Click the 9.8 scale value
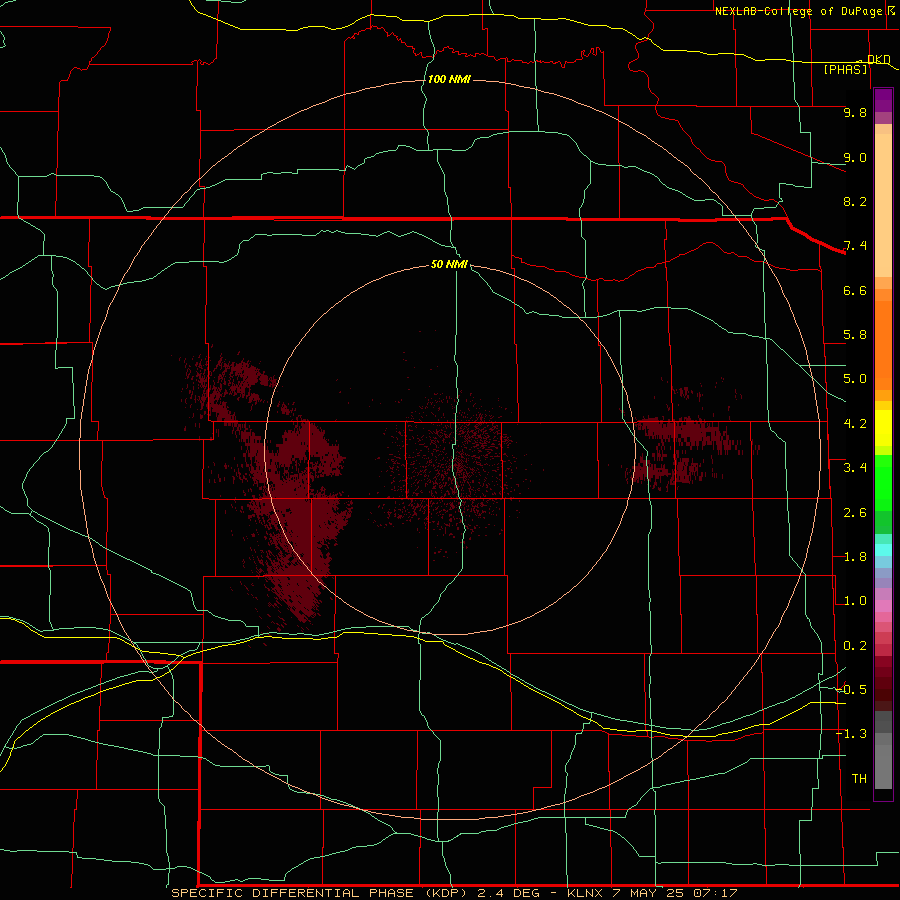Screen dimensions: 900x900 point(855,112)
